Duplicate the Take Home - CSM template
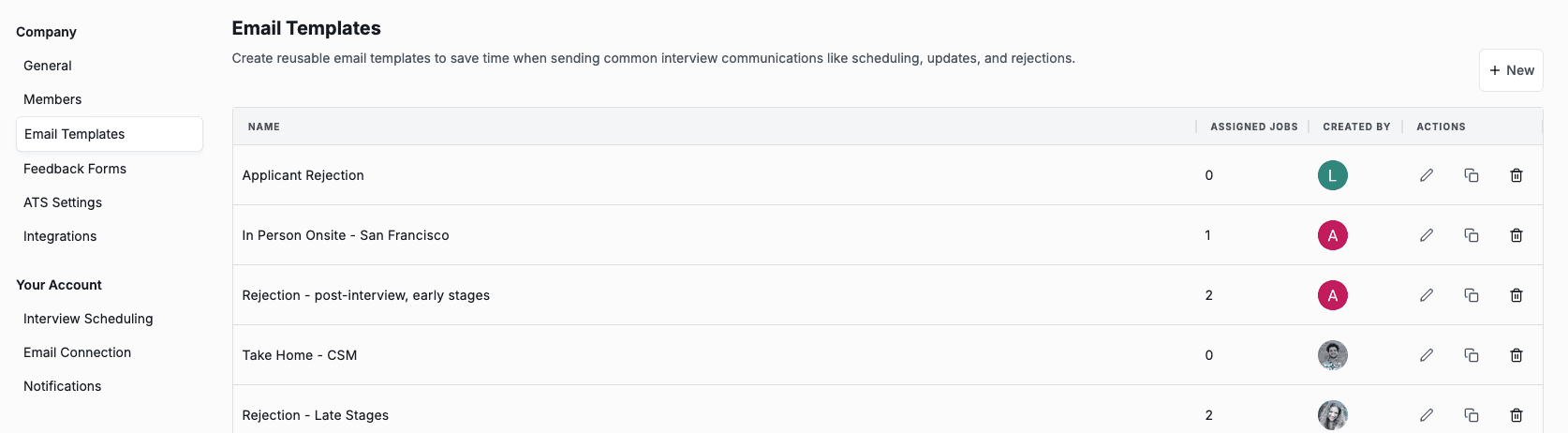This screenshot has width=1568, height=433. 1472,355
